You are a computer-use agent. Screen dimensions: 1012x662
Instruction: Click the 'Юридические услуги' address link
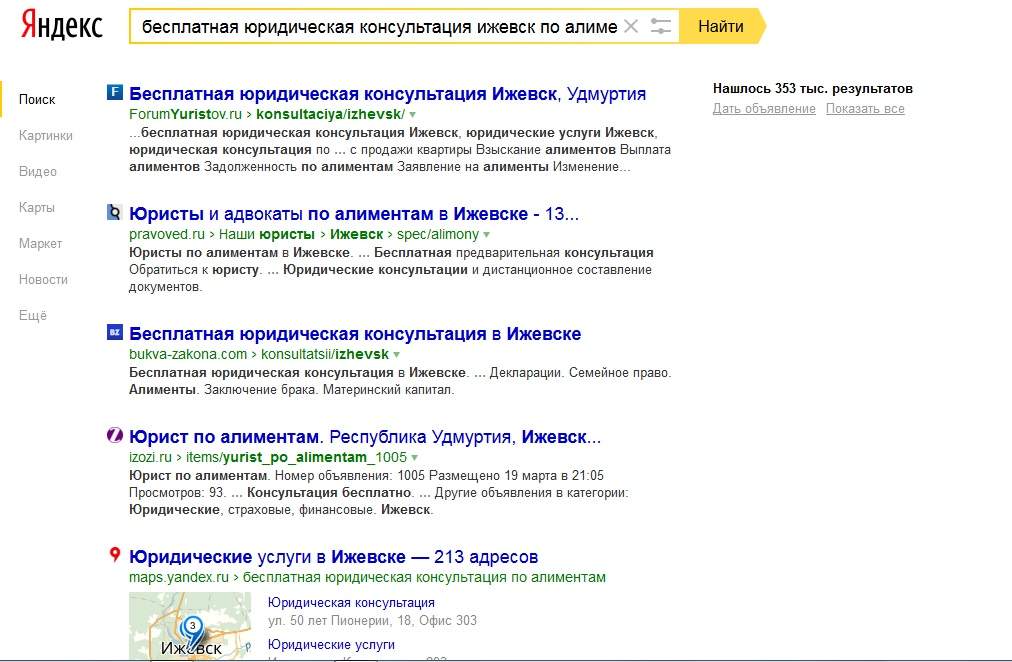331,645
